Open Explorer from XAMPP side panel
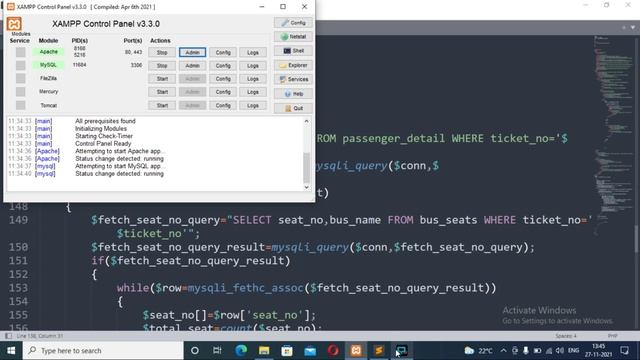This screenshot has width=640, height=360. (x=293, y=65)
